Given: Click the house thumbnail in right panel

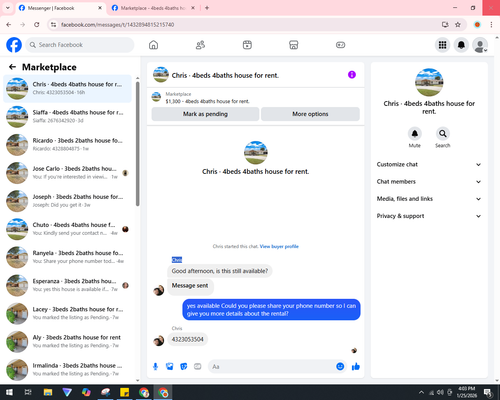Looking at the screenshot, I should pos(429,82).
